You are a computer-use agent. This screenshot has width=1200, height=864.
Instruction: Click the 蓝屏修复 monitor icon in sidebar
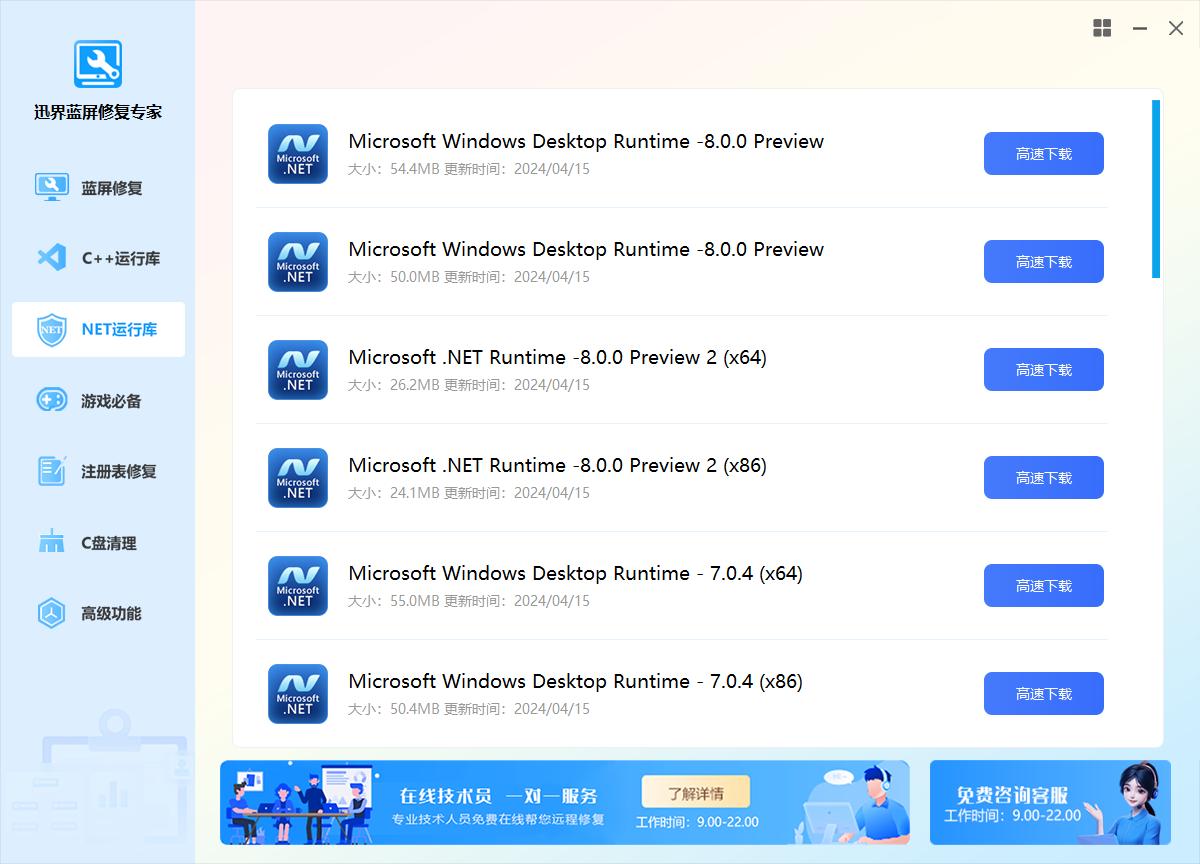51,187
